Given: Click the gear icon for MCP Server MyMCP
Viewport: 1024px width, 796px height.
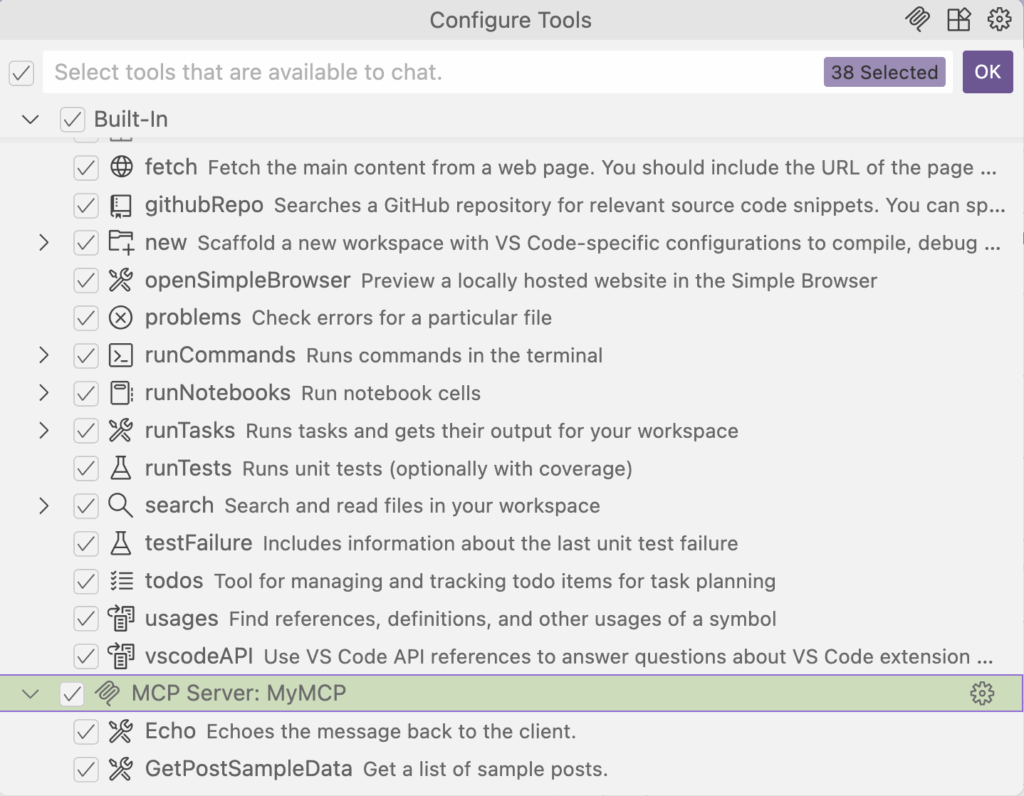Looking at the screenshot, I should (x=982, y=694).
